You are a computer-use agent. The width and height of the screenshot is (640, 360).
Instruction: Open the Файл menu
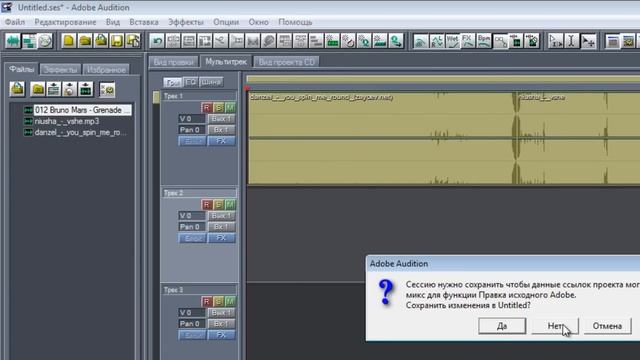click(15, 22)
